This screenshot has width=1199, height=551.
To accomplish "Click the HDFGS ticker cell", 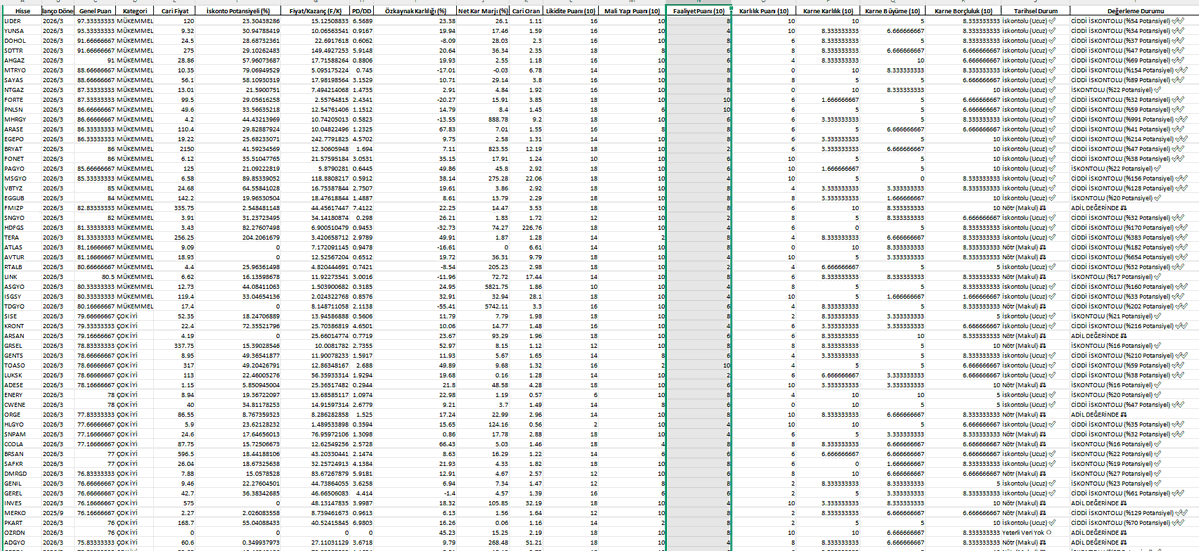I will (x=21, y=227).
